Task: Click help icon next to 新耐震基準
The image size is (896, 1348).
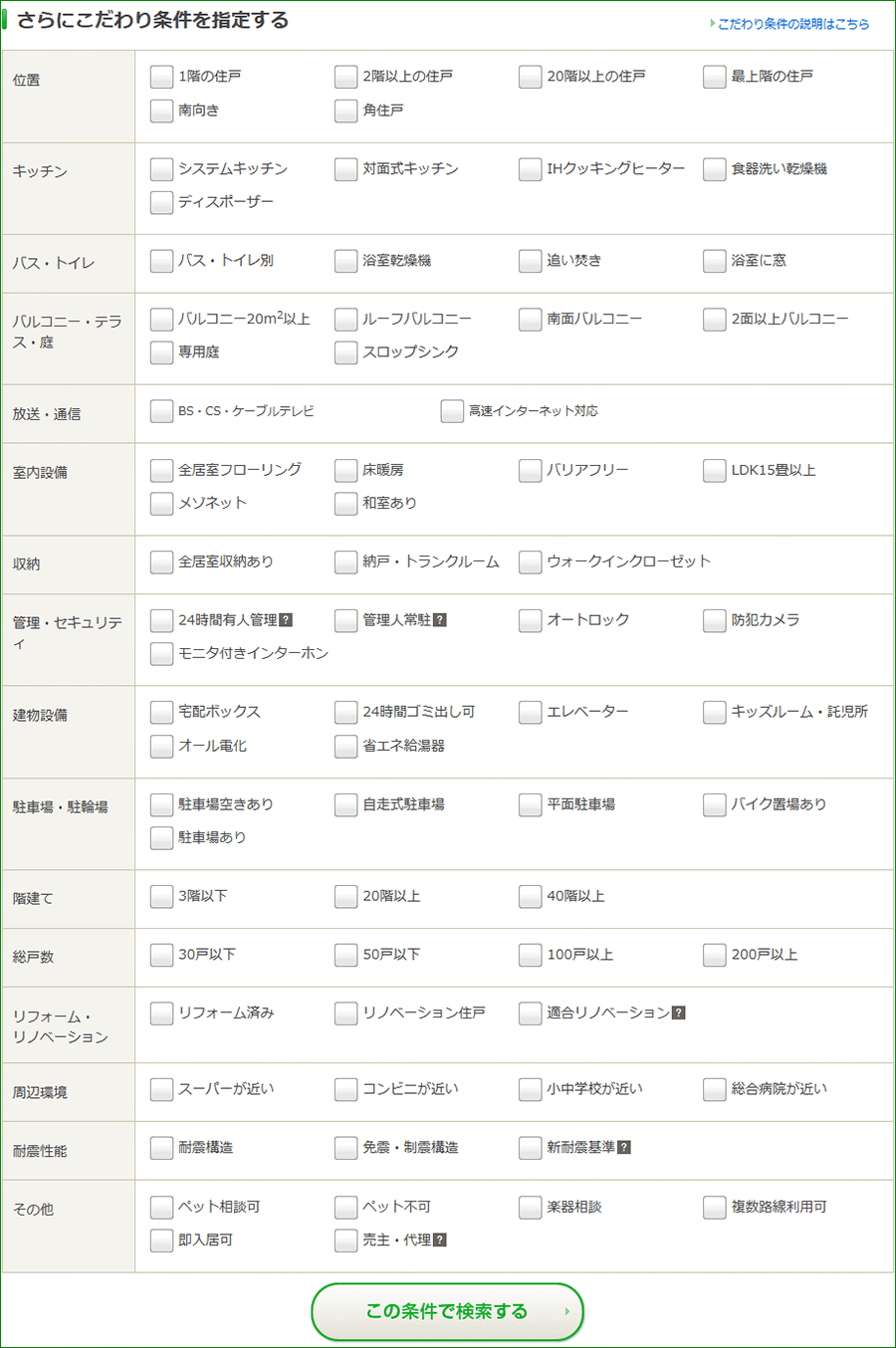Action: click(624, 1147)
